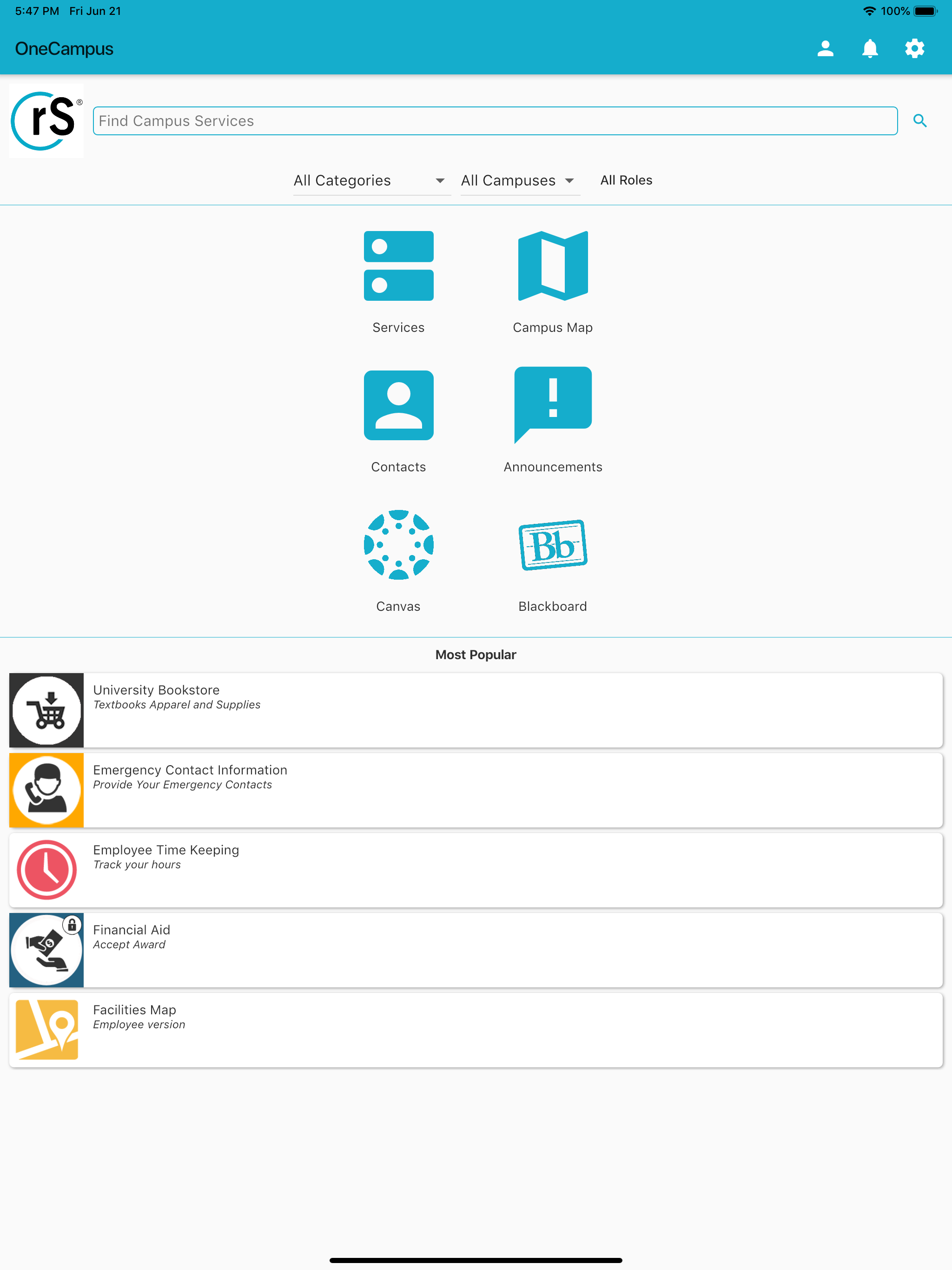Click 'Track your hours' subtitle
Screen dimensions: 952x1270
(137, 865)
